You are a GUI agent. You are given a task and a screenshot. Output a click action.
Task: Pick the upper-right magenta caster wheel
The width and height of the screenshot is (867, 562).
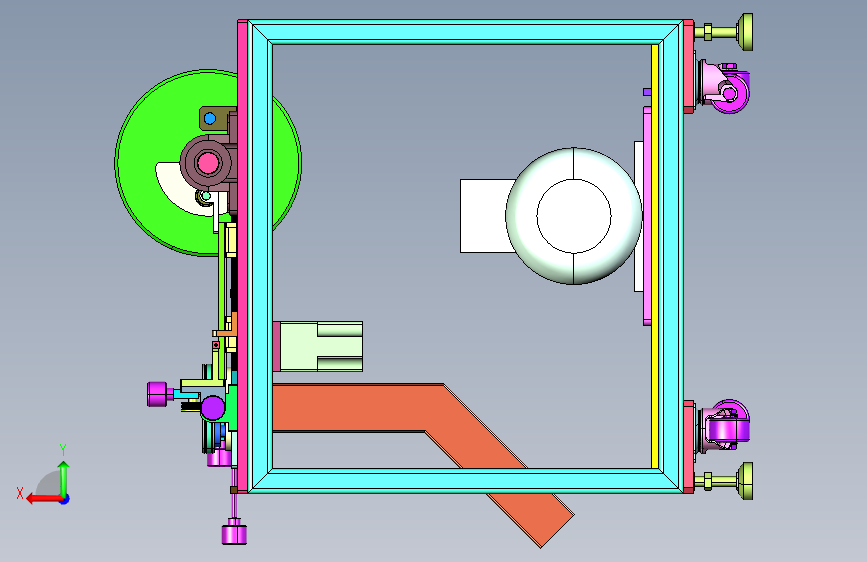729,93
